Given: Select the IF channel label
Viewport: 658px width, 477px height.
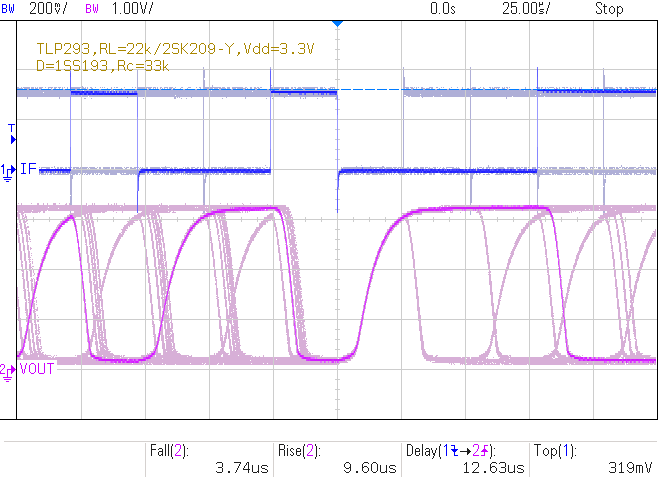Looking at the screenshot, I should click(28, 171).
